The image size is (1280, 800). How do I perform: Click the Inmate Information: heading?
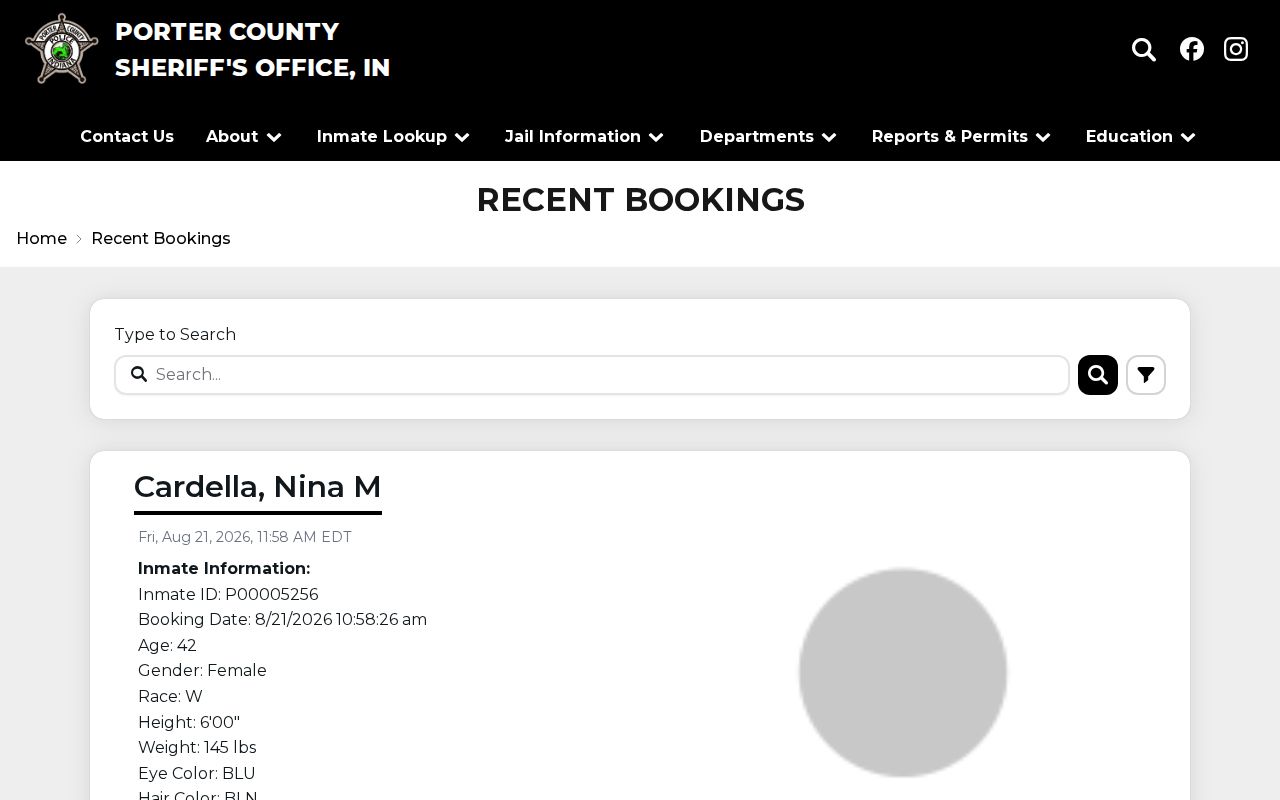click(224, 569)
